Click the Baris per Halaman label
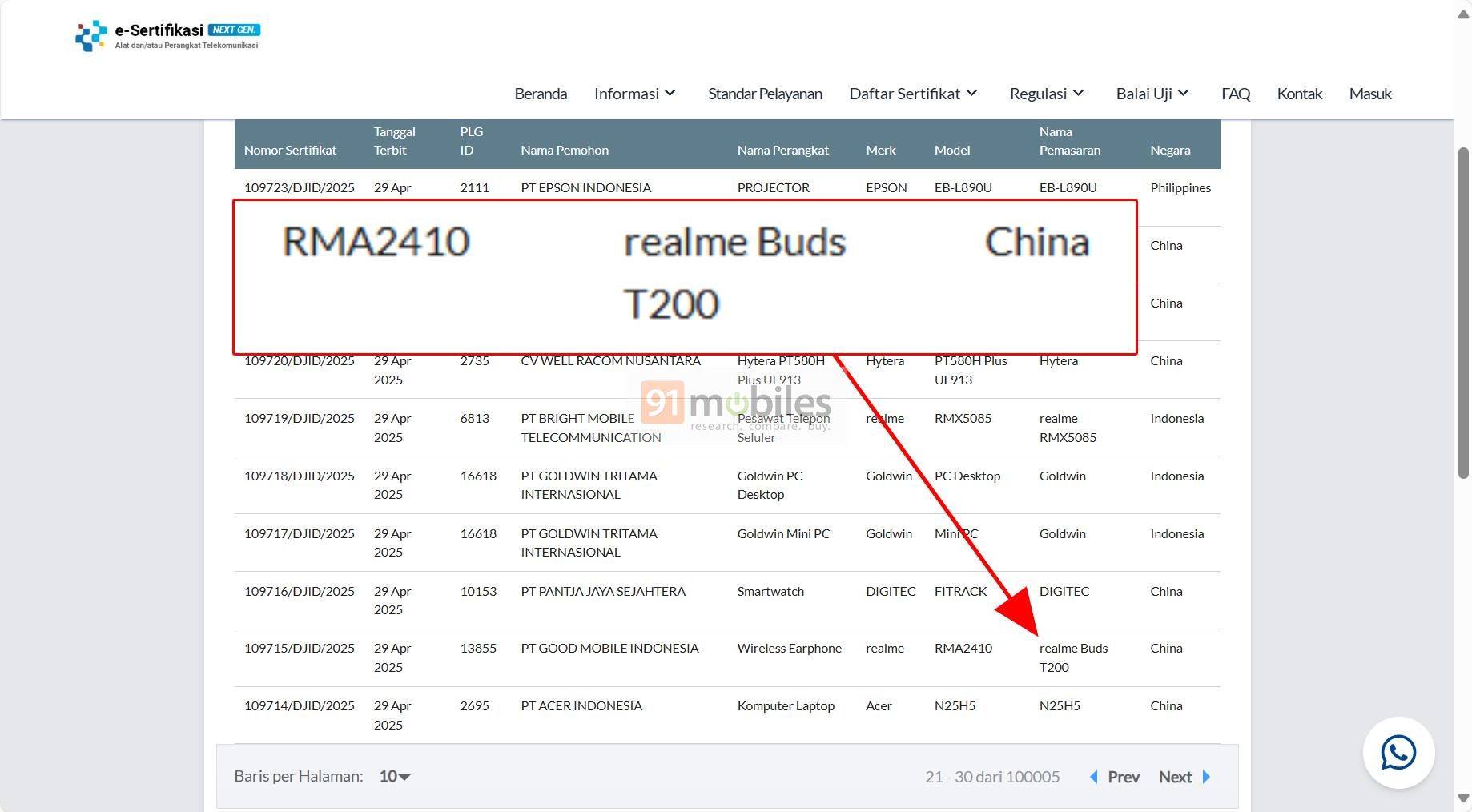Screen dimensions: 1472x812 [298, 776]
